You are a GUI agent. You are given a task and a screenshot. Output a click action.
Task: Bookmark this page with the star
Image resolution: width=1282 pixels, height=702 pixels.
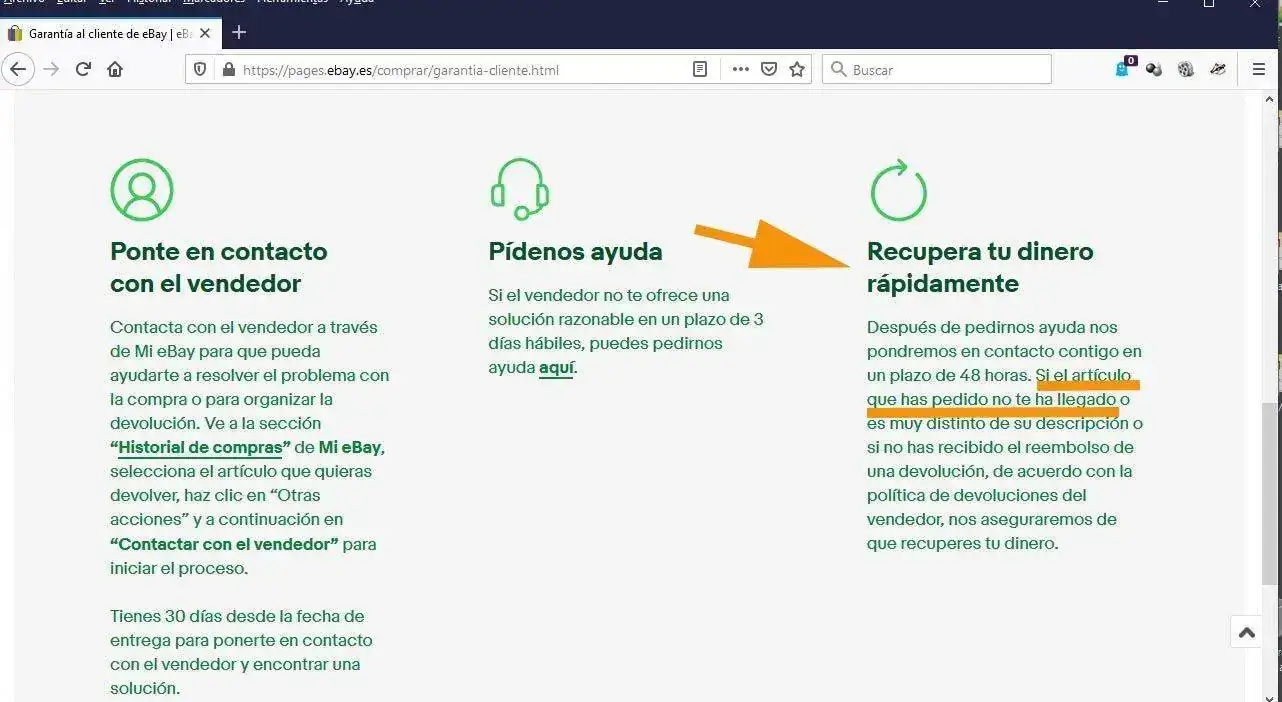[797, 69]
